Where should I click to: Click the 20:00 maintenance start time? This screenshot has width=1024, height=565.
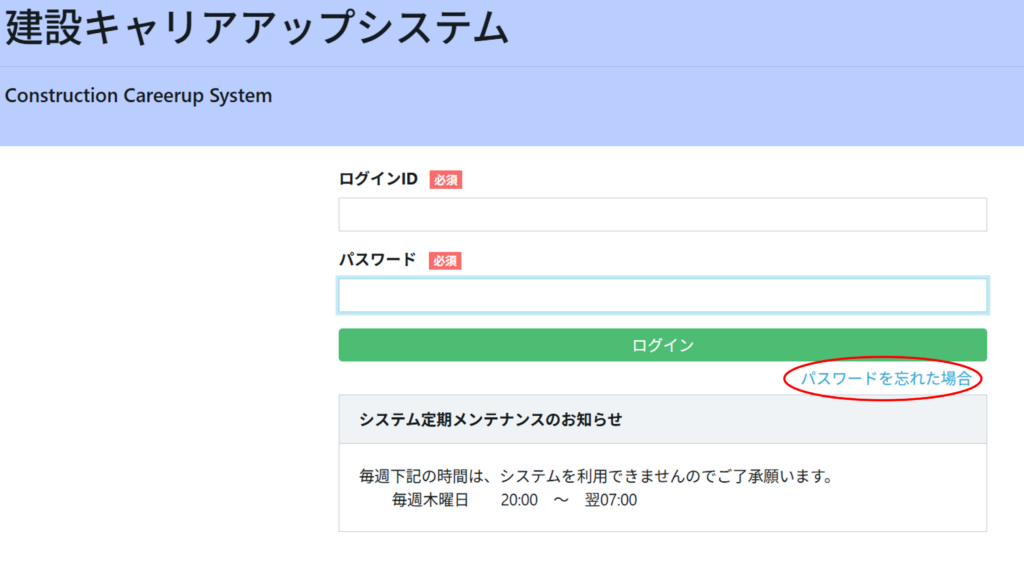(x=519, y=500)
